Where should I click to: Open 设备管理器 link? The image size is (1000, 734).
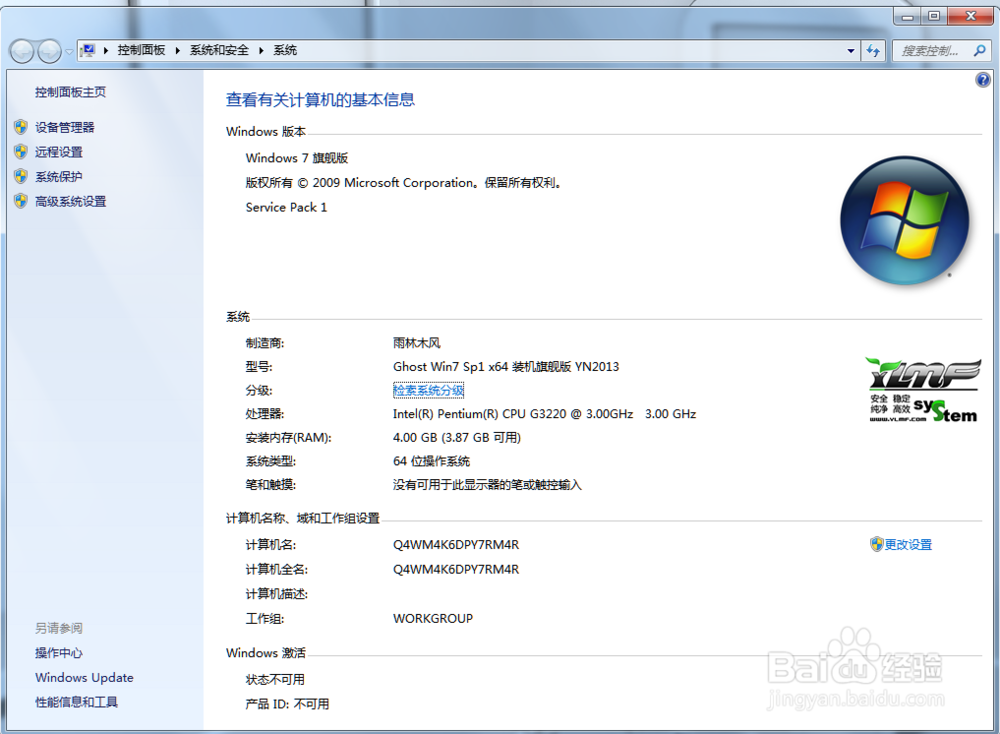click(x=64, y=128)
